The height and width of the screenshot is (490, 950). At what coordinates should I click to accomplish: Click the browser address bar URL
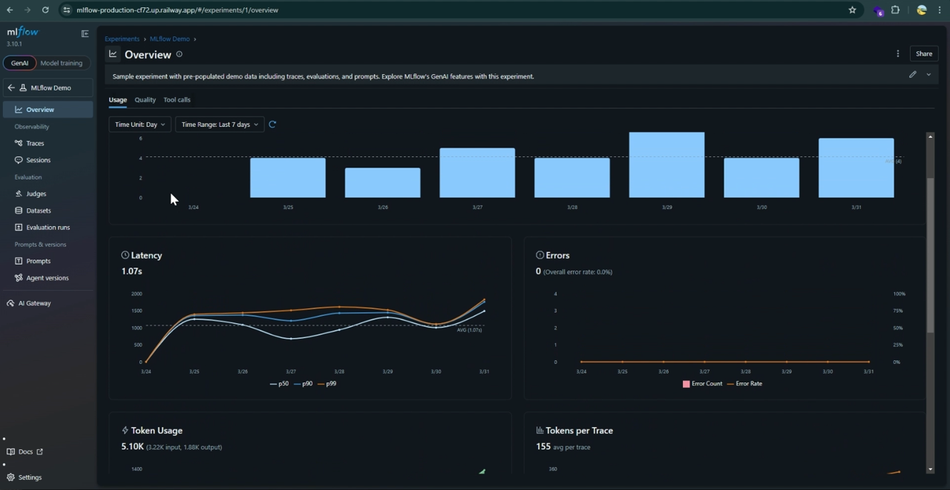(x=178, y=10)
